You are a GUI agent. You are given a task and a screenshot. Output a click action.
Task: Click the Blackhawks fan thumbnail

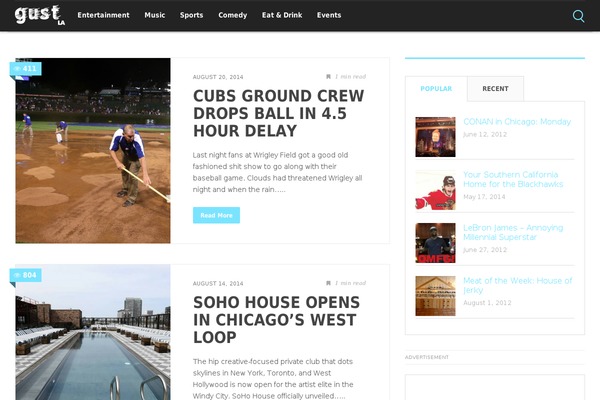pos(435,190)
